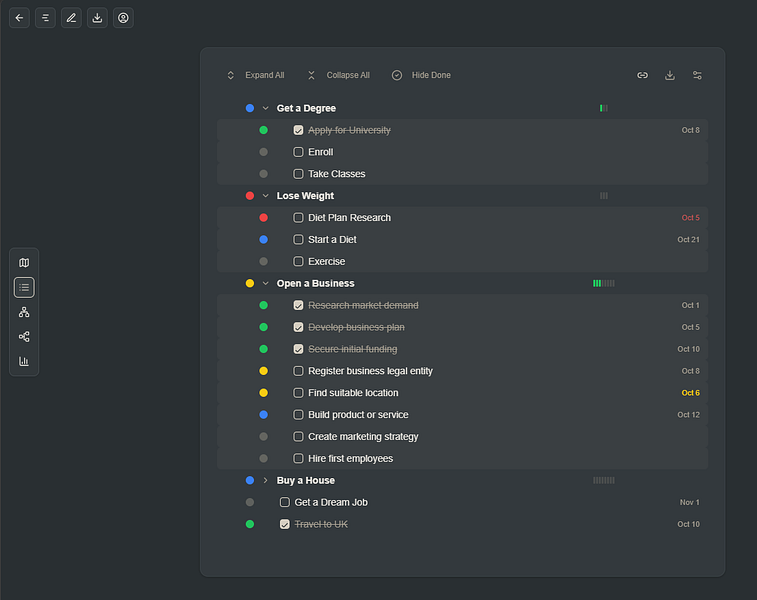
Task: Select the Buy a House title
Action: click(306, 480)
